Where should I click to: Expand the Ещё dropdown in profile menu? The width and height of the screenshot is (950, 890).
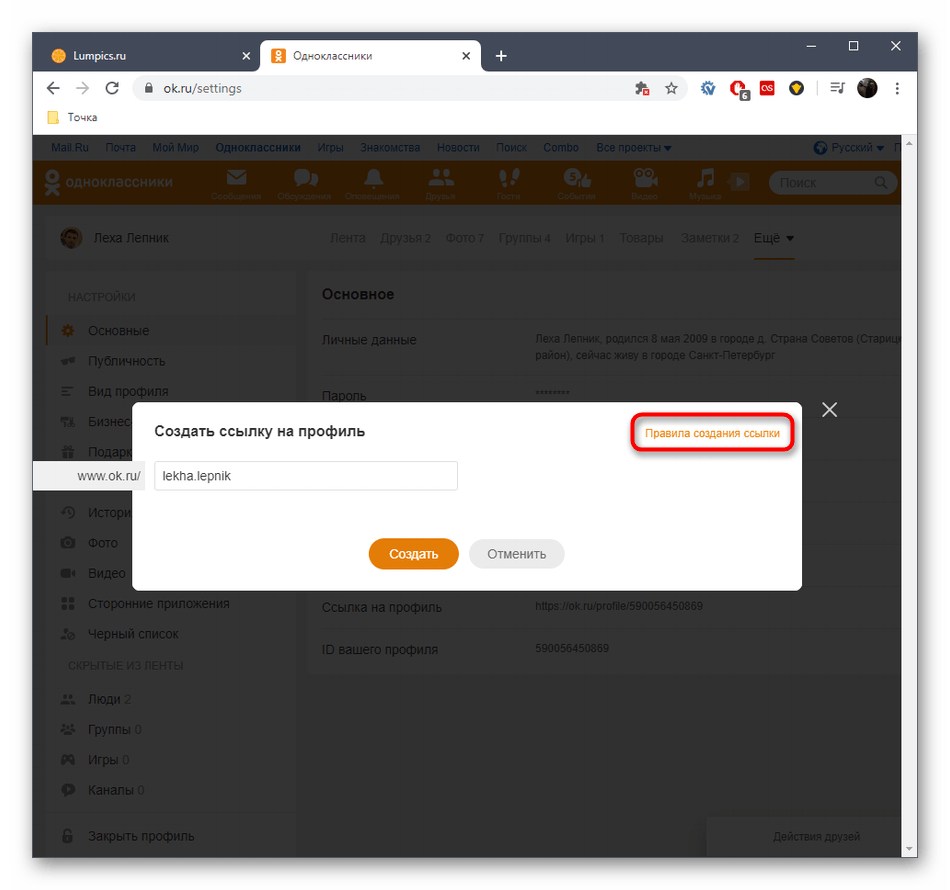[x=774, y=238]
